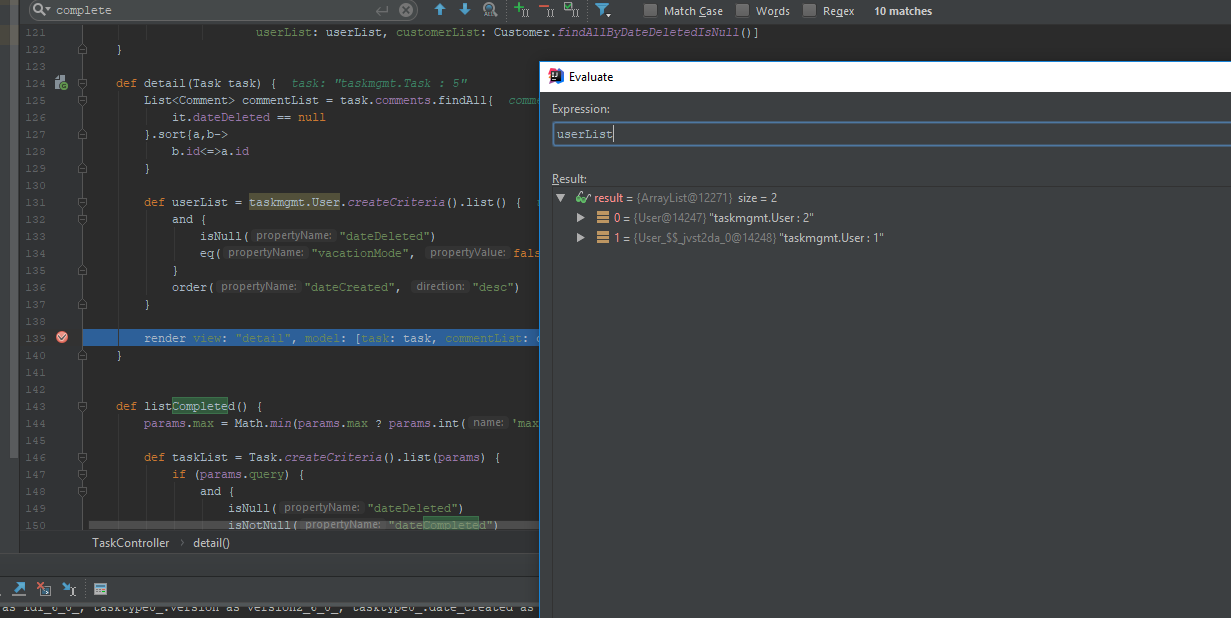1231x618 pixels.
Task: Toggle the breakpoint on line 139
Action: point(62,338)
